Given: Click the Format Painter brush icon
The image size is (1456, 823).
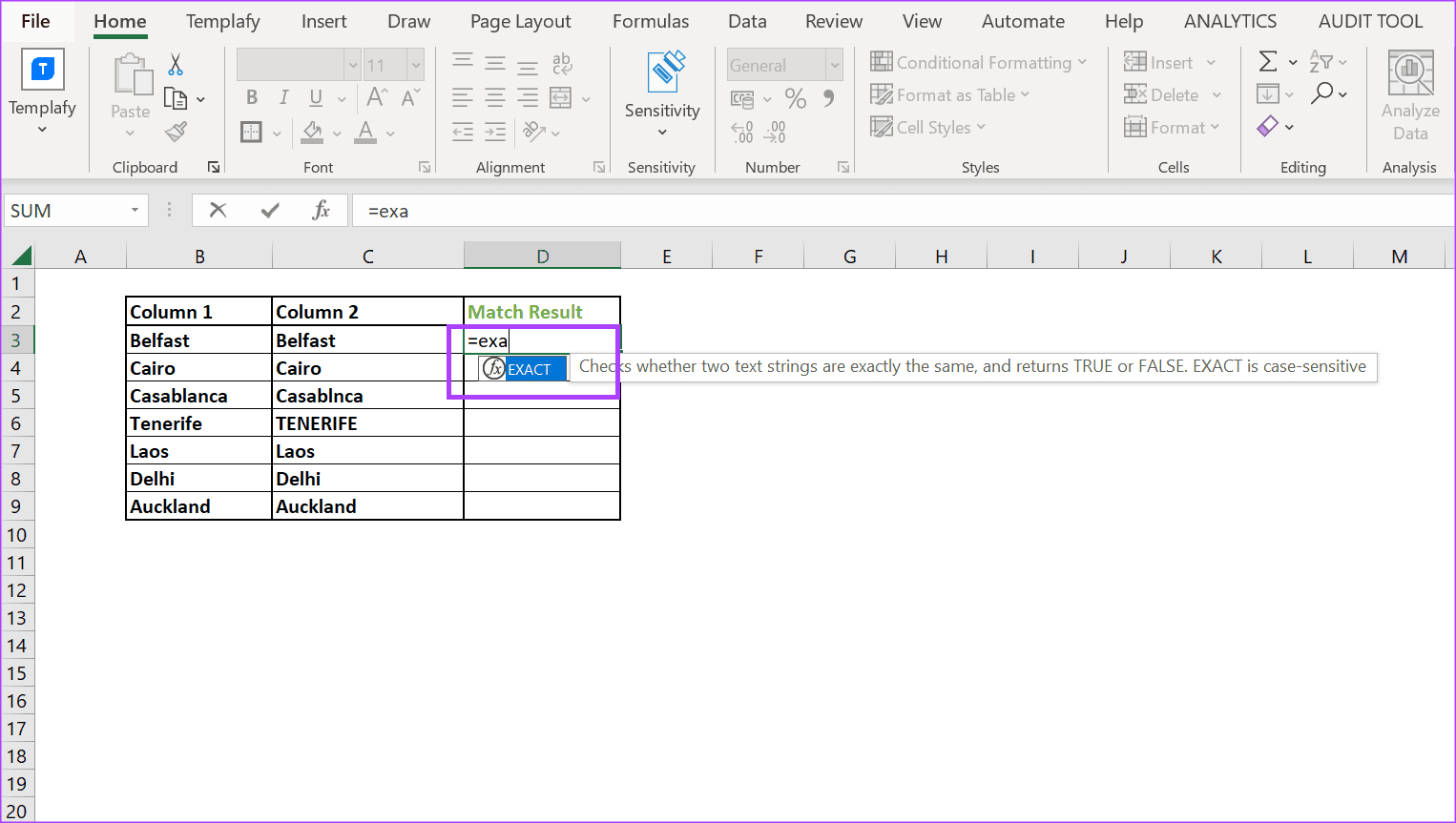Looking at the screenshot, I should point(176,132).
